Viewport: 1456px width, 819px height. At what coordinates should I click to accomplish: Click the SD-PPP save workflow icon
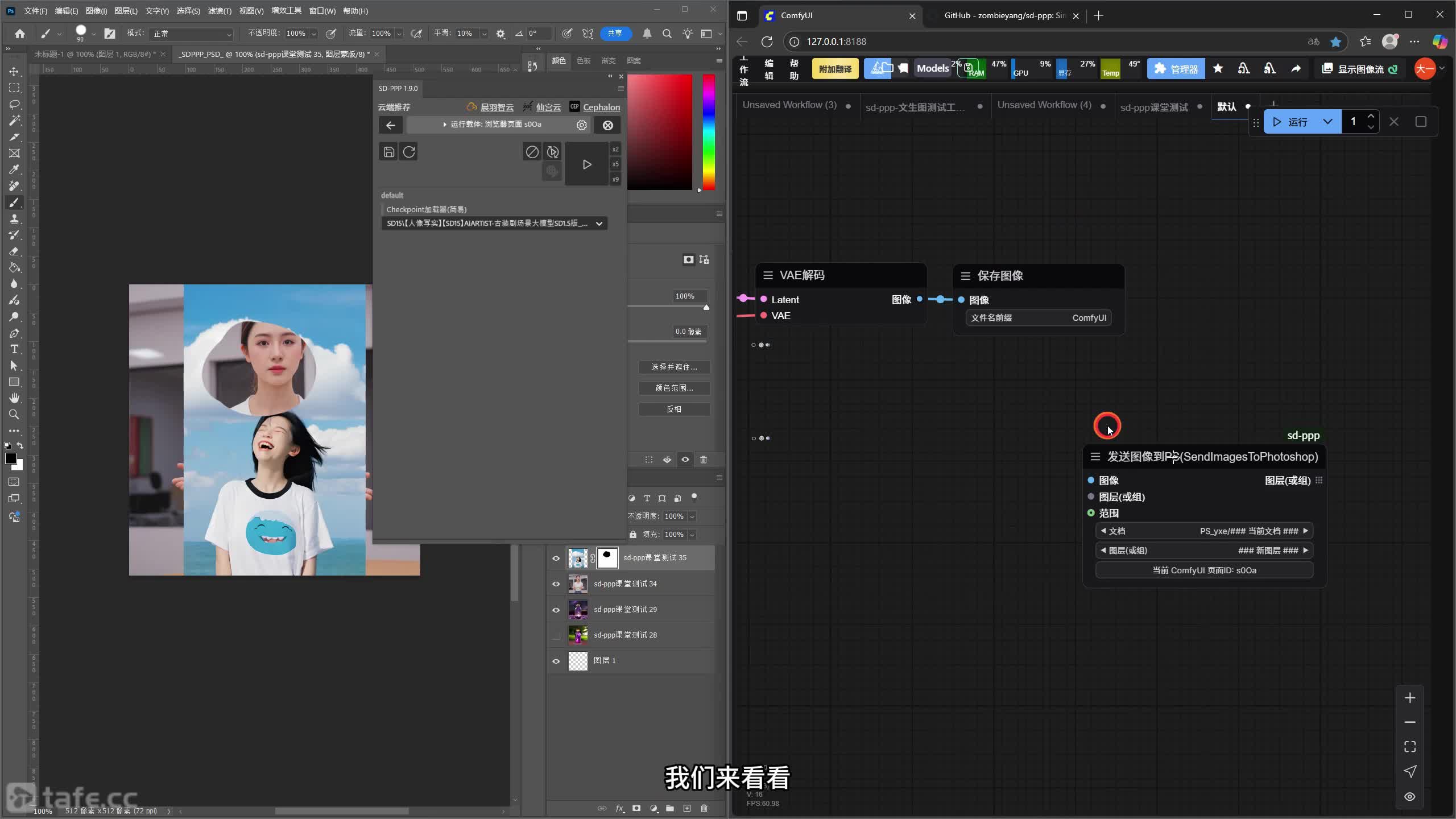tap(388, 152)
